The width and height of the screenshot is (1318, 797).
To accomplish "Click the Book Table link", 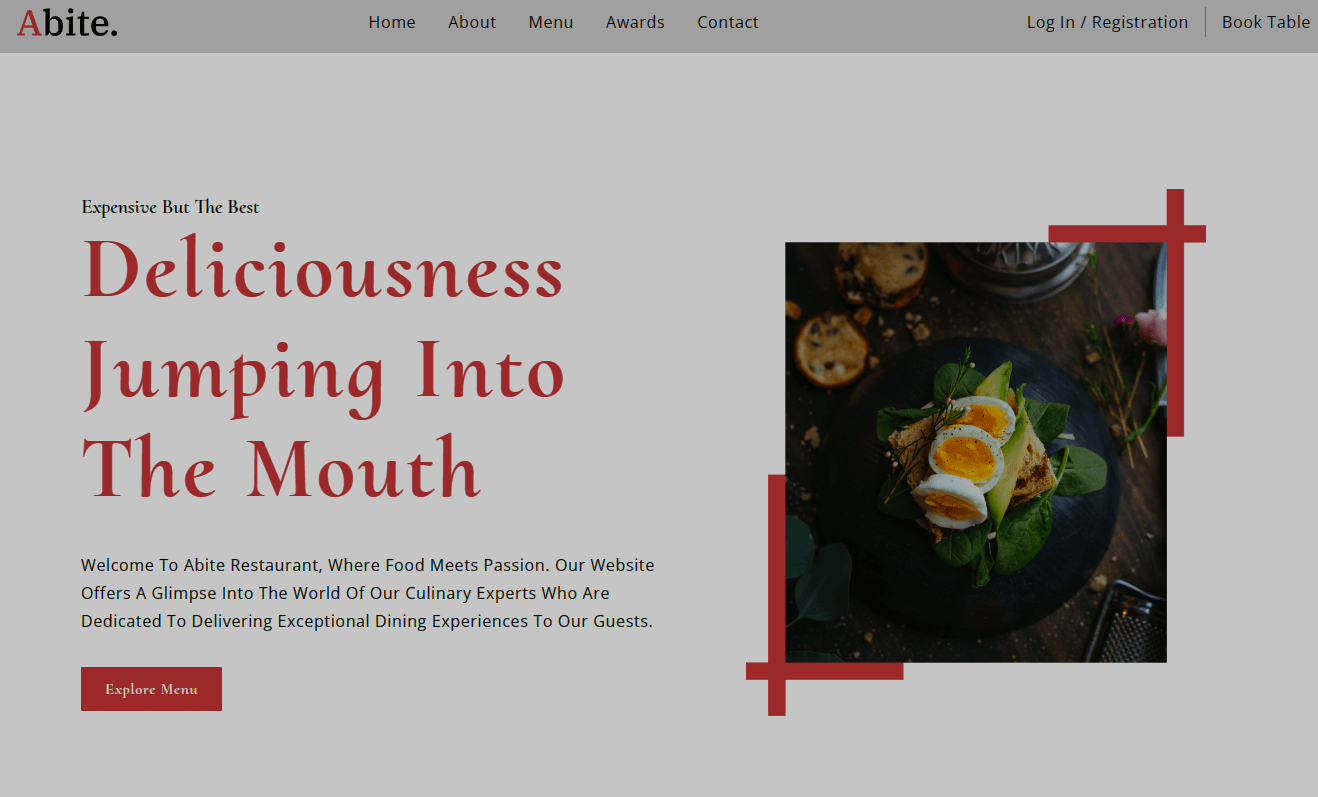I will click(x=1266, y=22).
